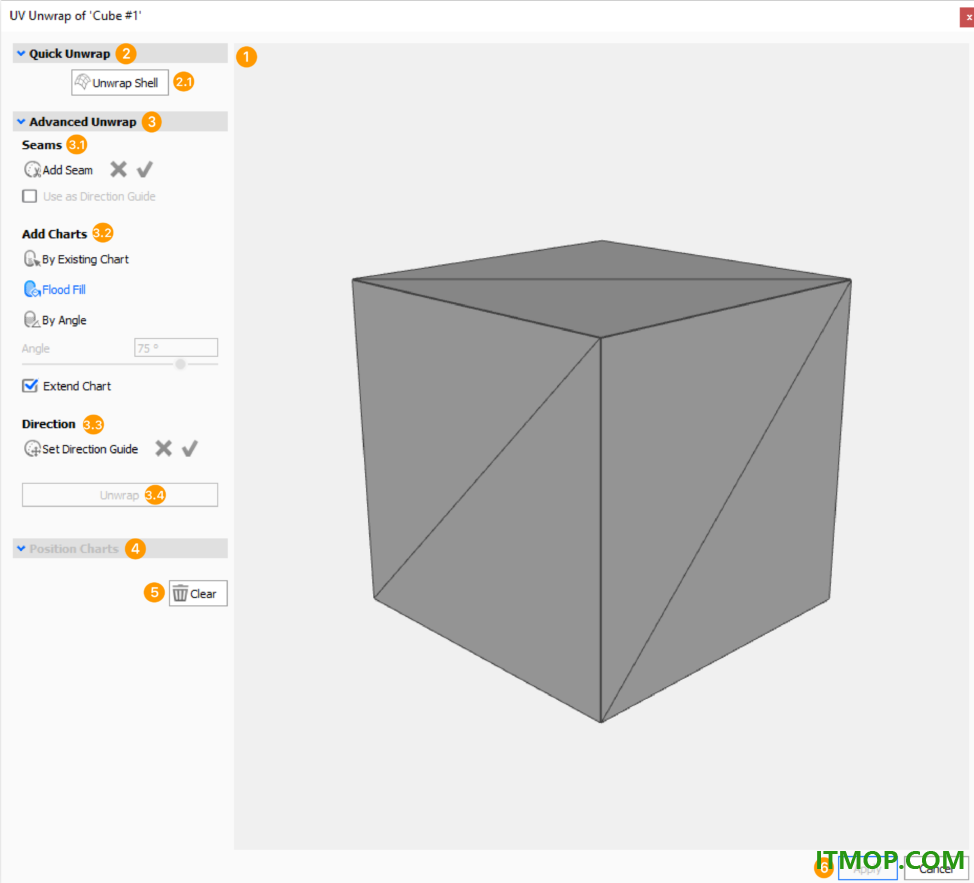Click the Cancel button
The width and height of the screenshot is (974, 883).
[936, 869]
